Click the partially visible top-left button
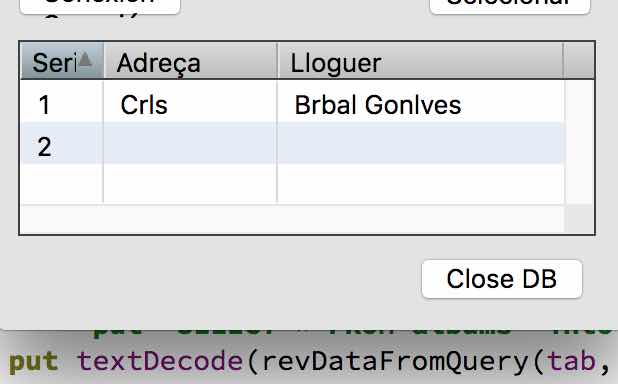618x384 pixels. coord(100,6)
